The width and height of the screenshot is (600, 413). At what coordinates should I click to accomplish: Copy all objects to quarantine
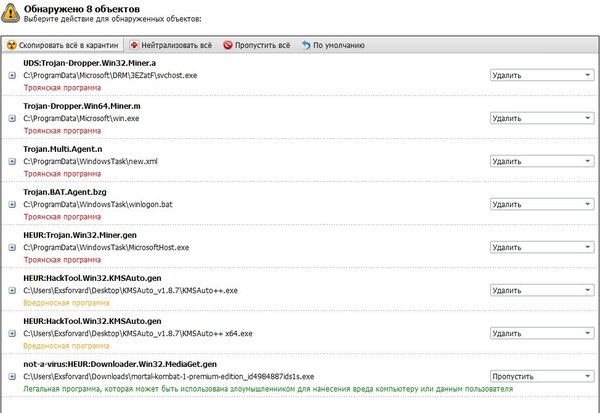63,45
